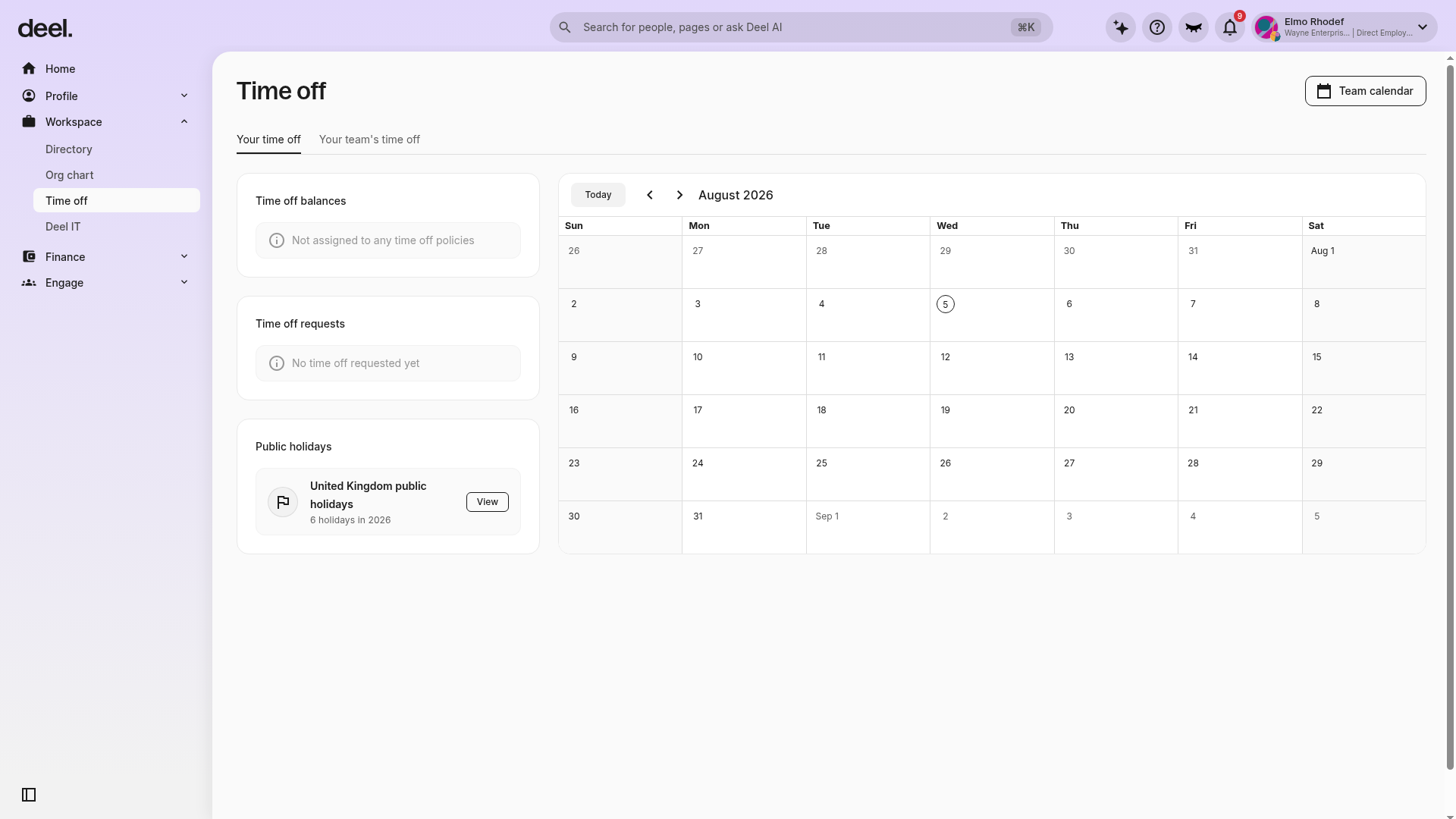The image size is (1456, 819).
Task: Select Sep 1 on the calendar
Action: click(827, 516)
